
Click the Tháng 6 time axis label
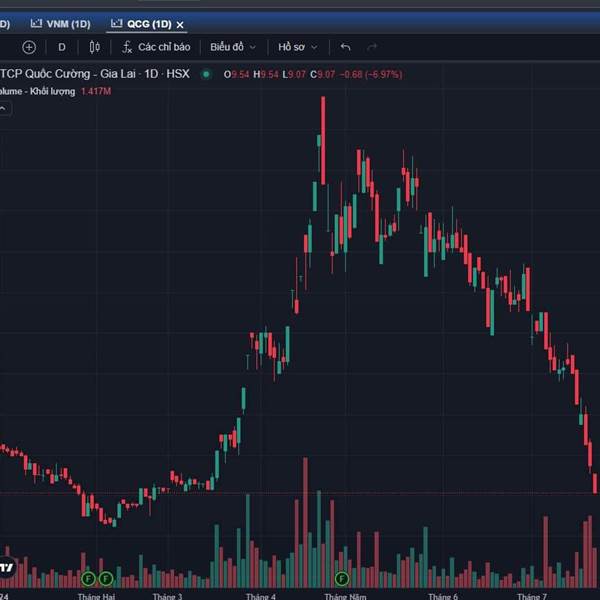coord(443,596)
